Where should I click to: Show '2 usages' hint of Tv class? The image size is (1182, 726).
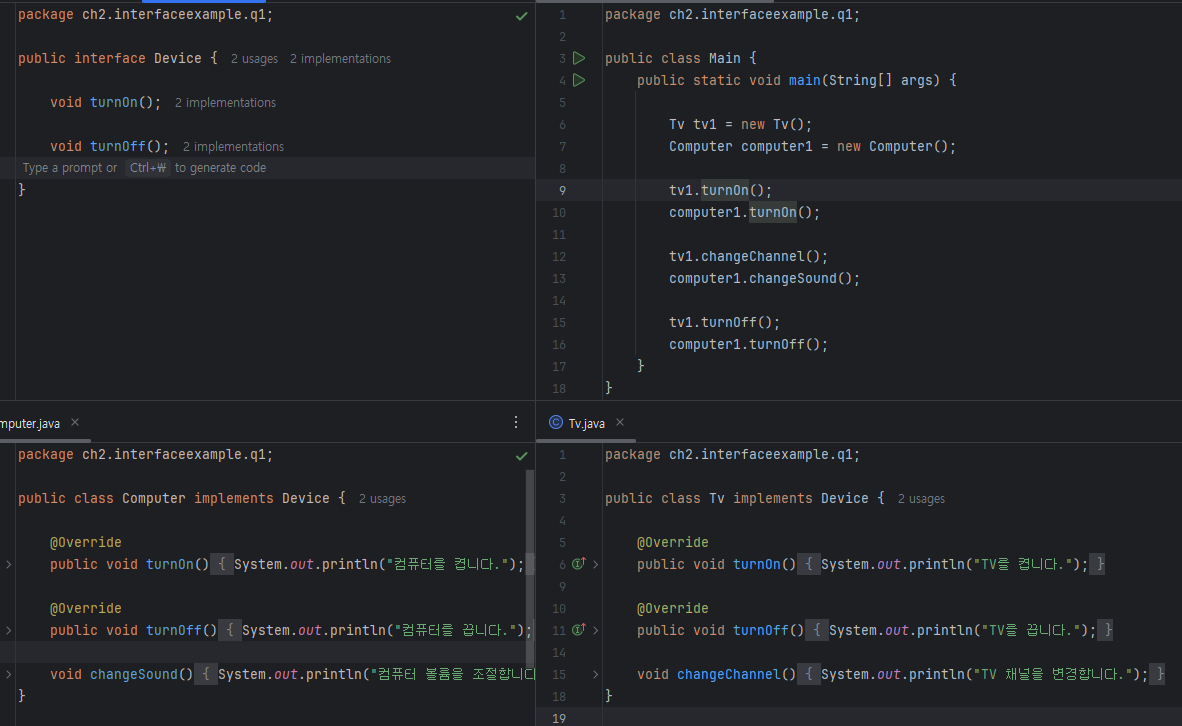[x=921, y=498]
